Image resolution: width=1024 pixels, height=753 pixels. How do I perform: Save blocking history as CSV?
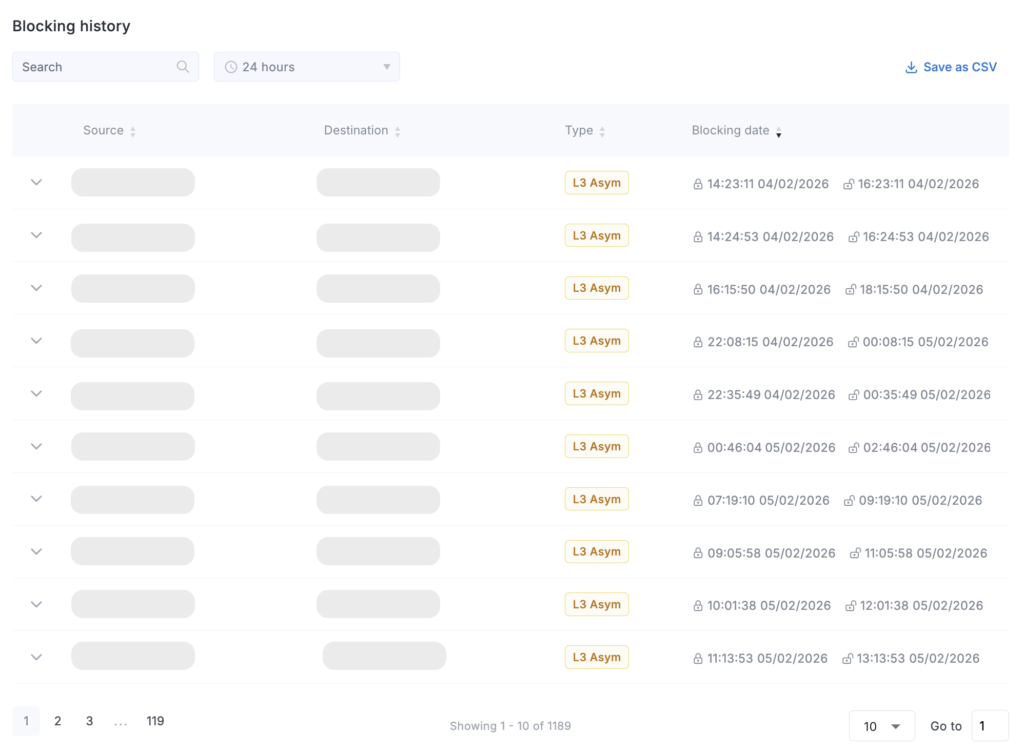tap(959, 67)
